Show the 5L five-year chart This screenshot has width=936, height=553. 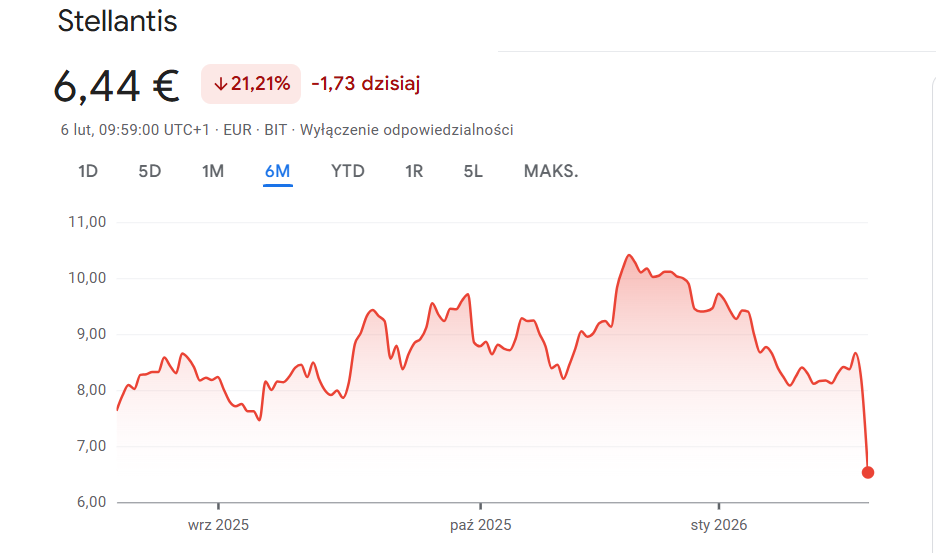pos(473,171)
